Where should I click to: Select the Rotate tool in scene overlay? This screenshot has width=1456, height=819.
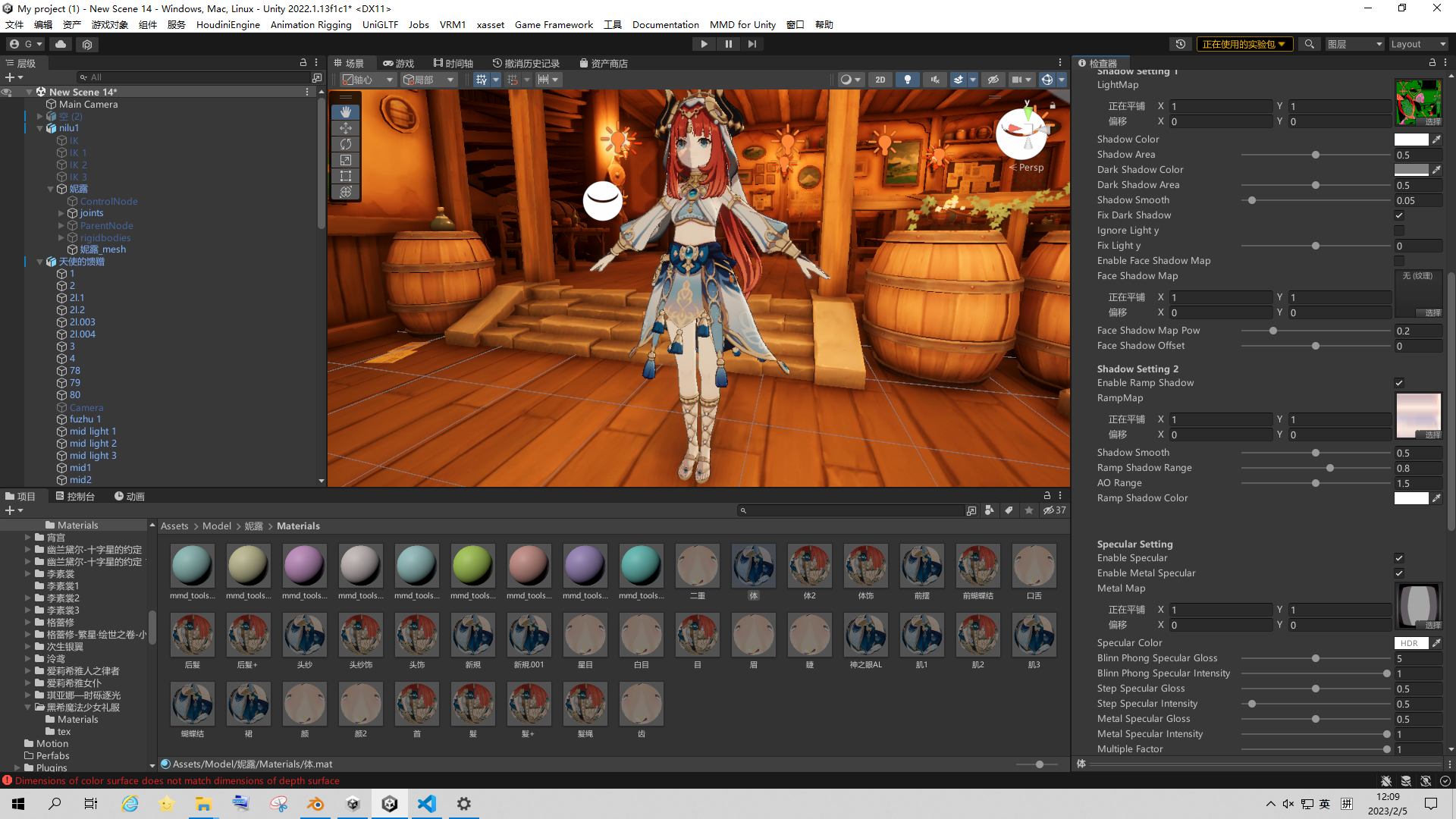click(x=346, y=144)
